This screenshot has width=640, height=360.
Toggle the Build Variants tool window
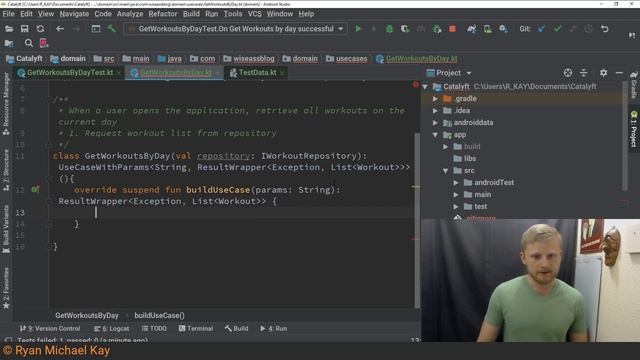[x=6, y=229]
